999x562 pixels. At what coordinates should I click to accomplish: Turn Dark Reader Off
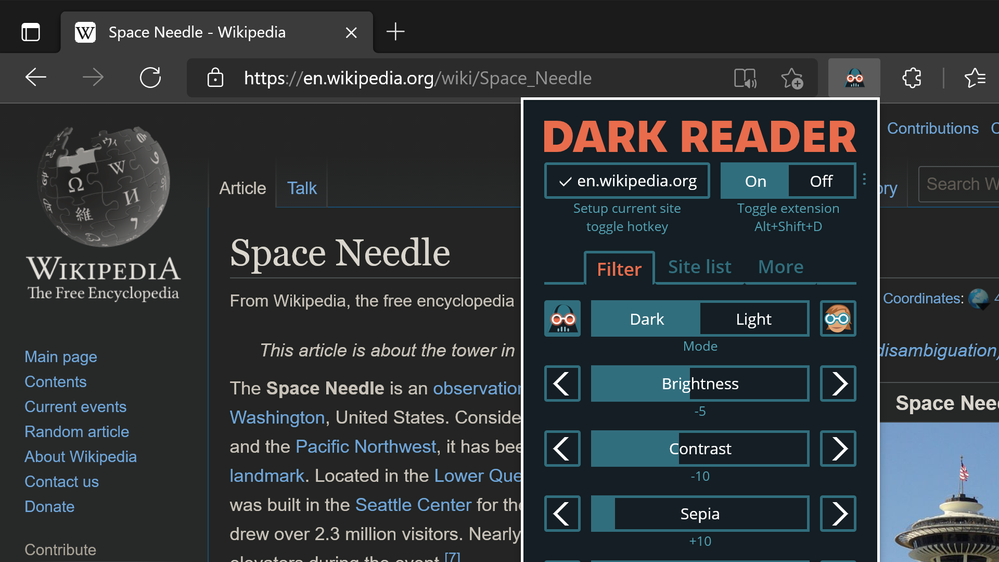(821, 181)
